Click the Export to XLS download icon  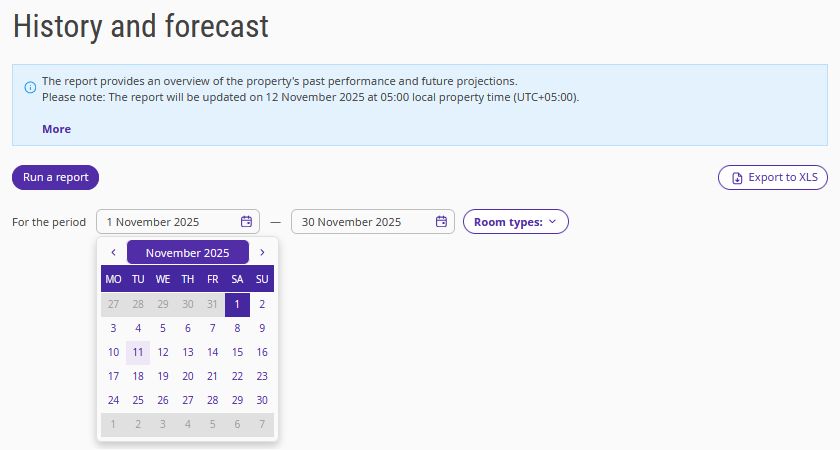(737, 178)
